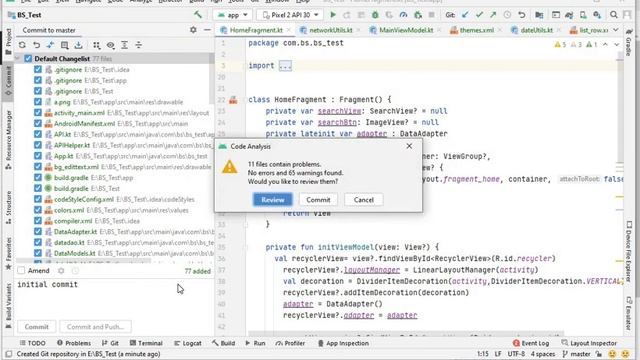Open master branch selector in status bar
Image resolution: width=640 pixels, height=360 pixels.
pos(576,354)
